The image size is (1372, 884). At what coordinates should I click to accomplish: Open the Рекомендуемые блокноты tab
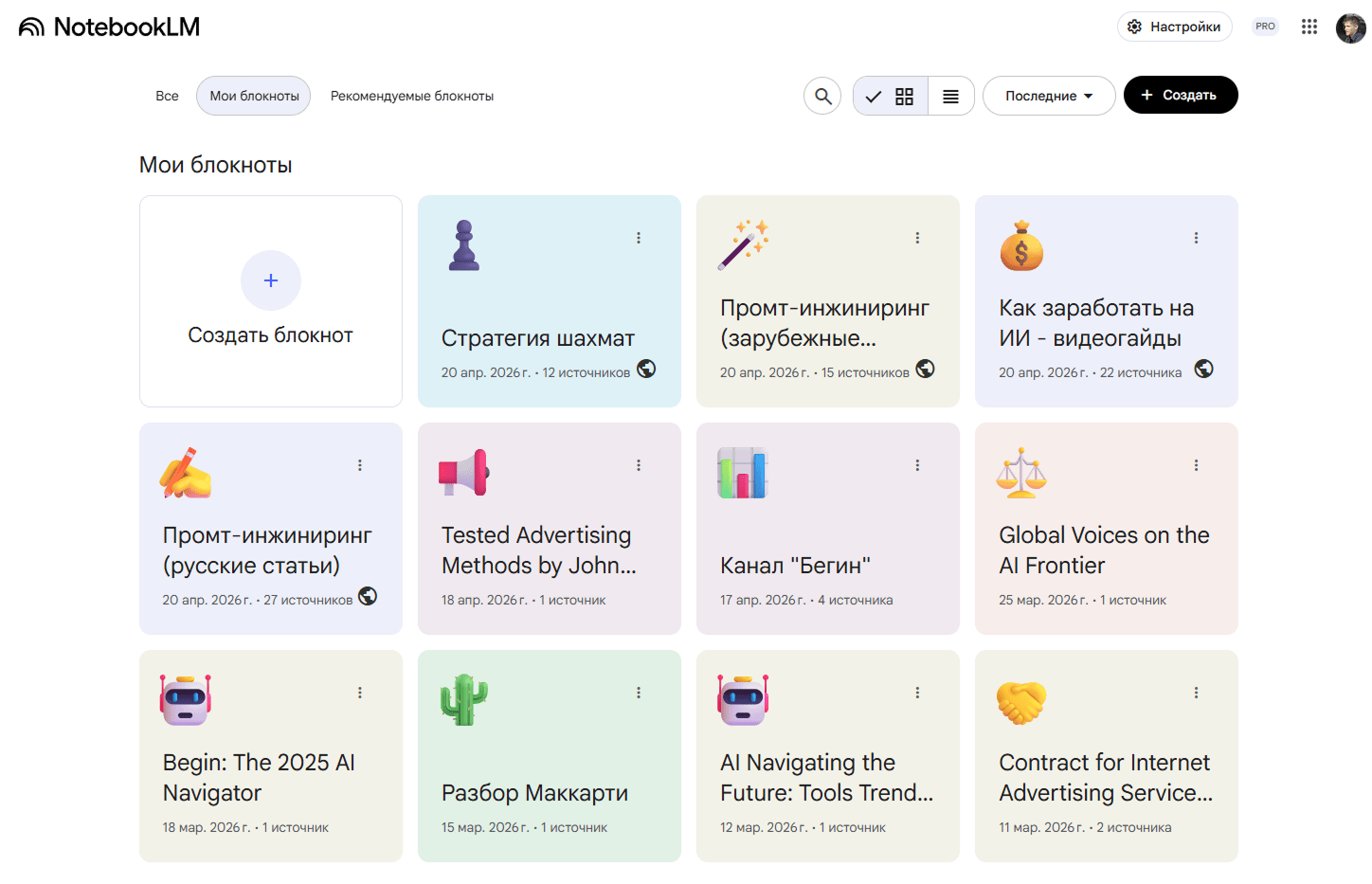[411, 96]
